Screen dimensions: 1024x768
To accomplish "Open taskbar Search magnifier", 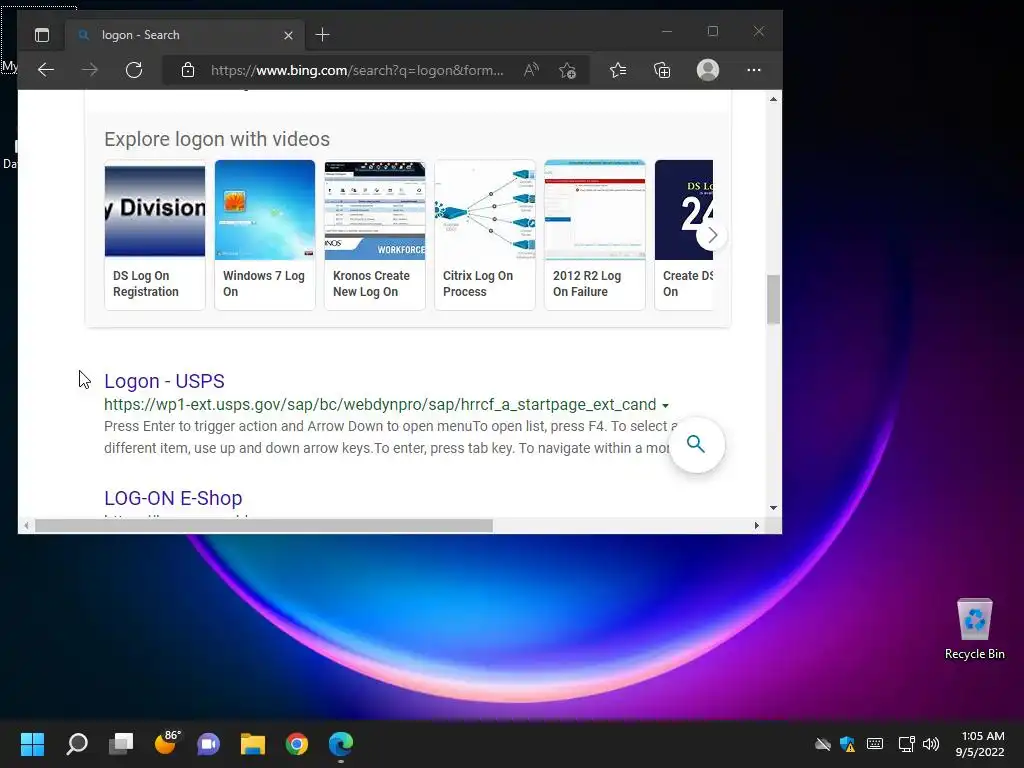I will (77, 744).
